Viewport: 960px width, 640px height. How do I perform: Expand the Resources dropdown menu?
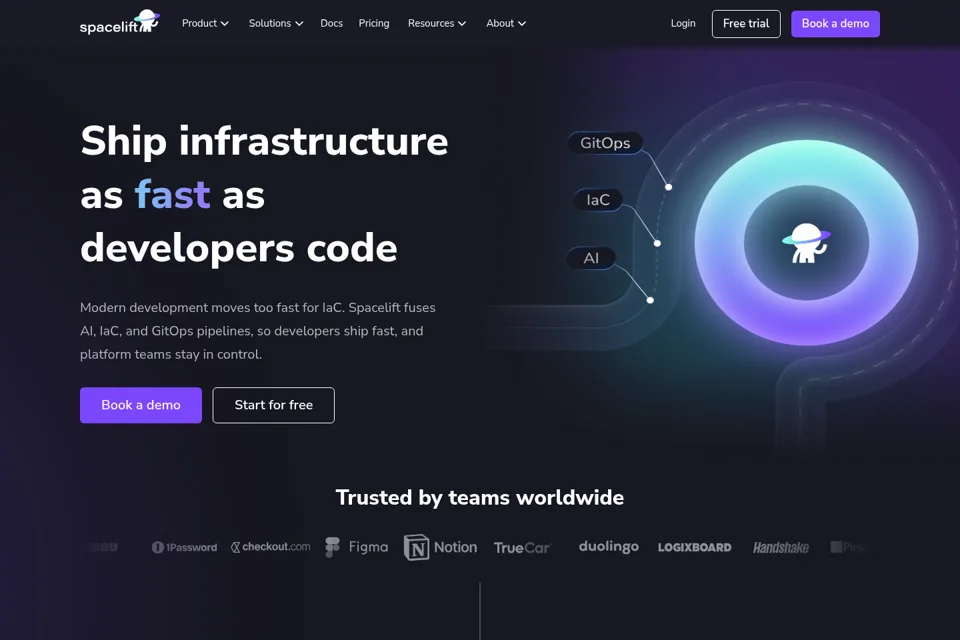point(437,23)
